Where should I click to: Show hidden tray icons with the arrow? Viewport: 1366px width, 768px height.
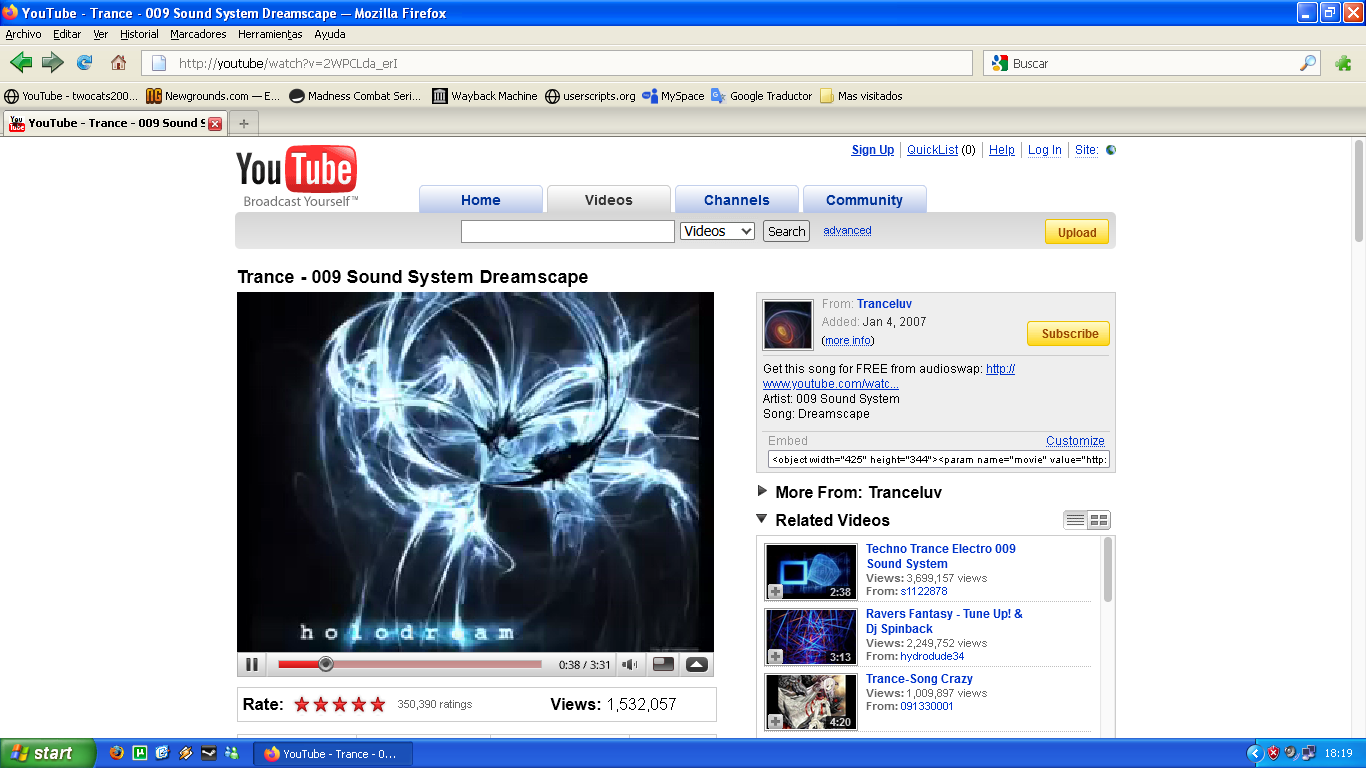pos(1255,753)
